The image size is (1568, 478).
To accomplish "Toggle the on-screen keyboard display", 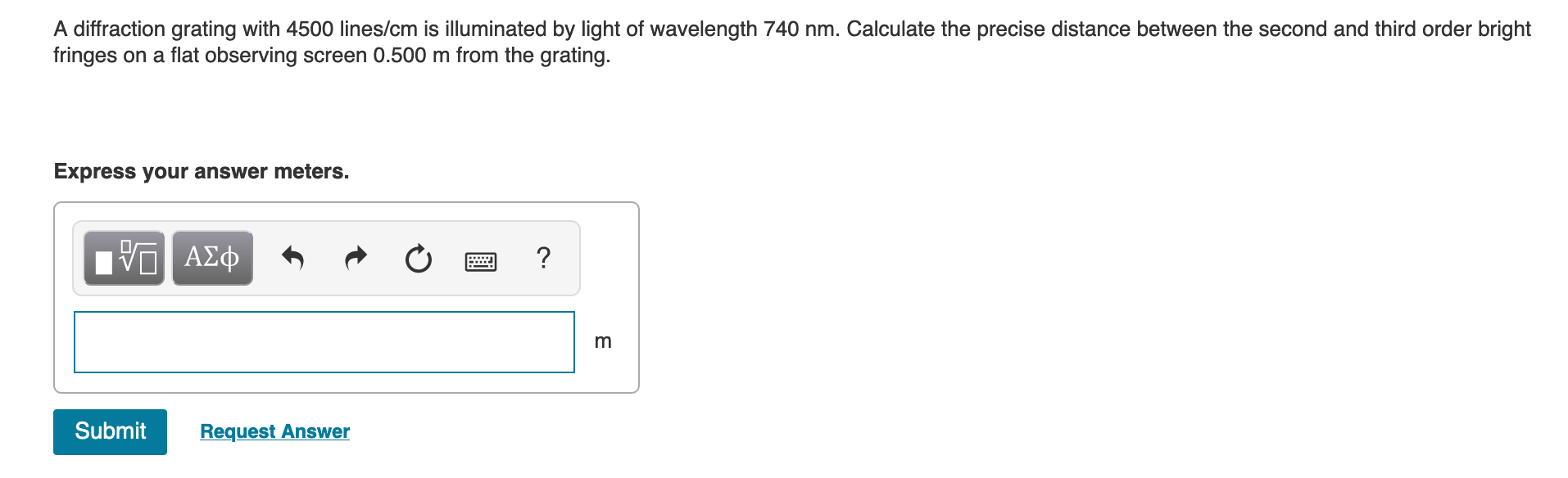I will (481, 259).
